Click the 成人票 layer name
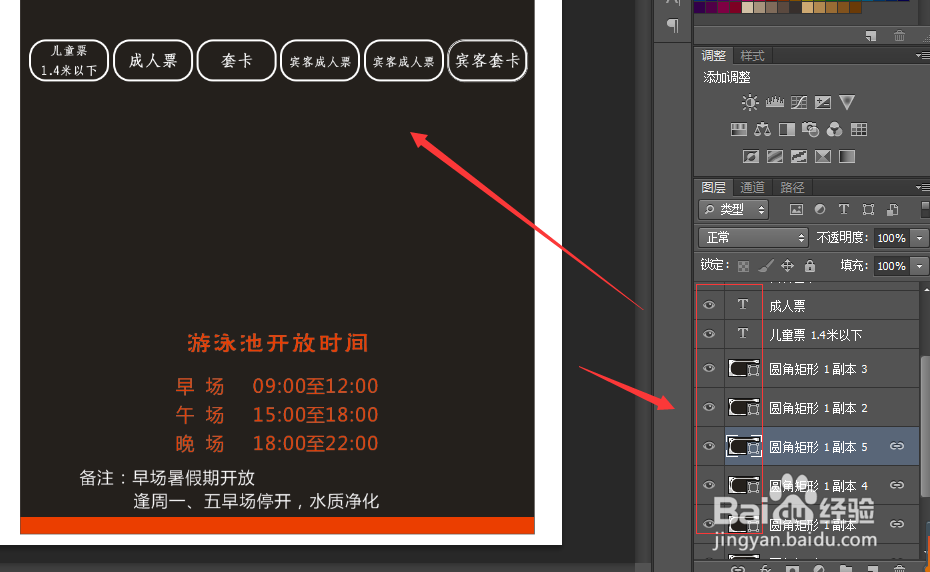Screen dimensions: 930x572 click(787, 306)
